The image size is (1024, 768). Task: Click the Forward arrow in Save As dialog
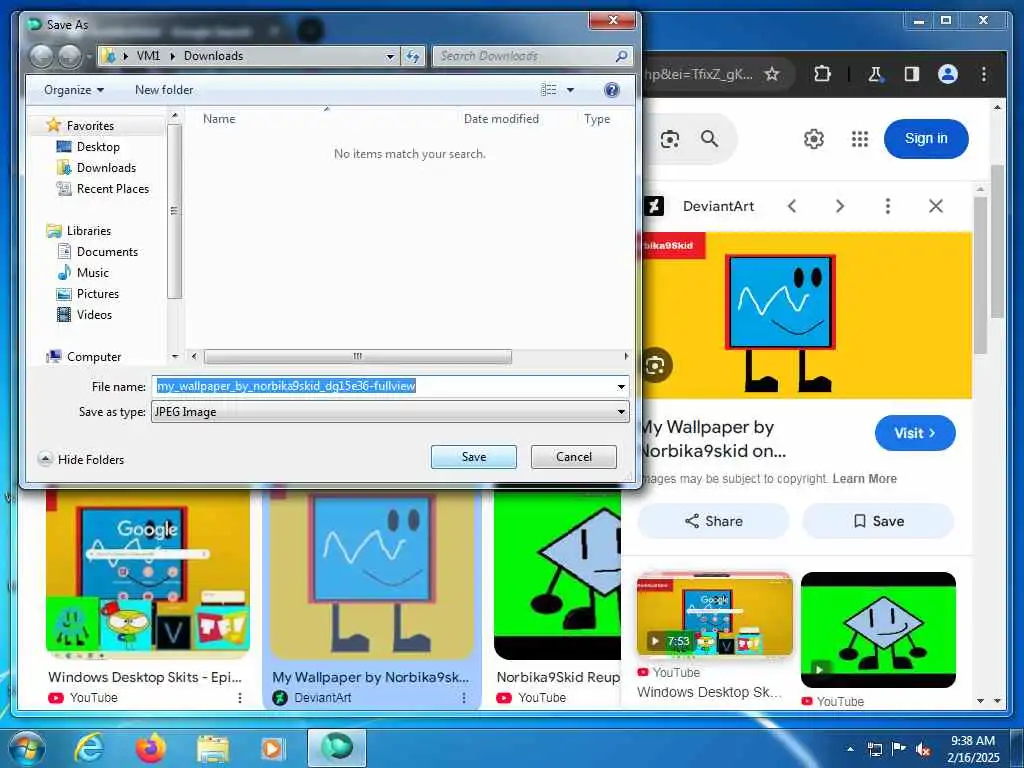(x=69, y=57)
